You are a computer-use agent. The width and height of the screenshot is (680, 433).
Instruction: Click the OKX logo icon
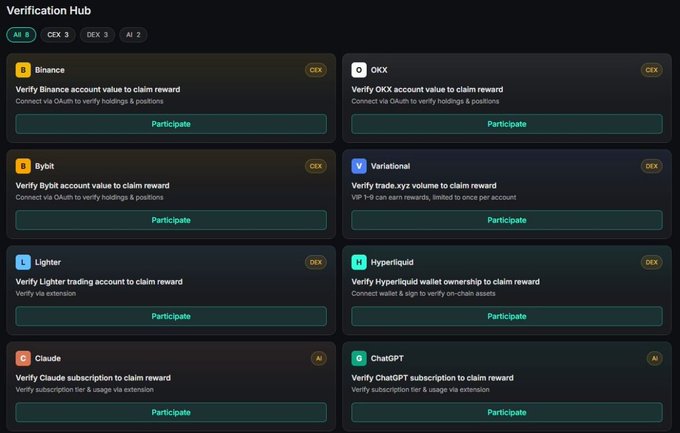359,70
